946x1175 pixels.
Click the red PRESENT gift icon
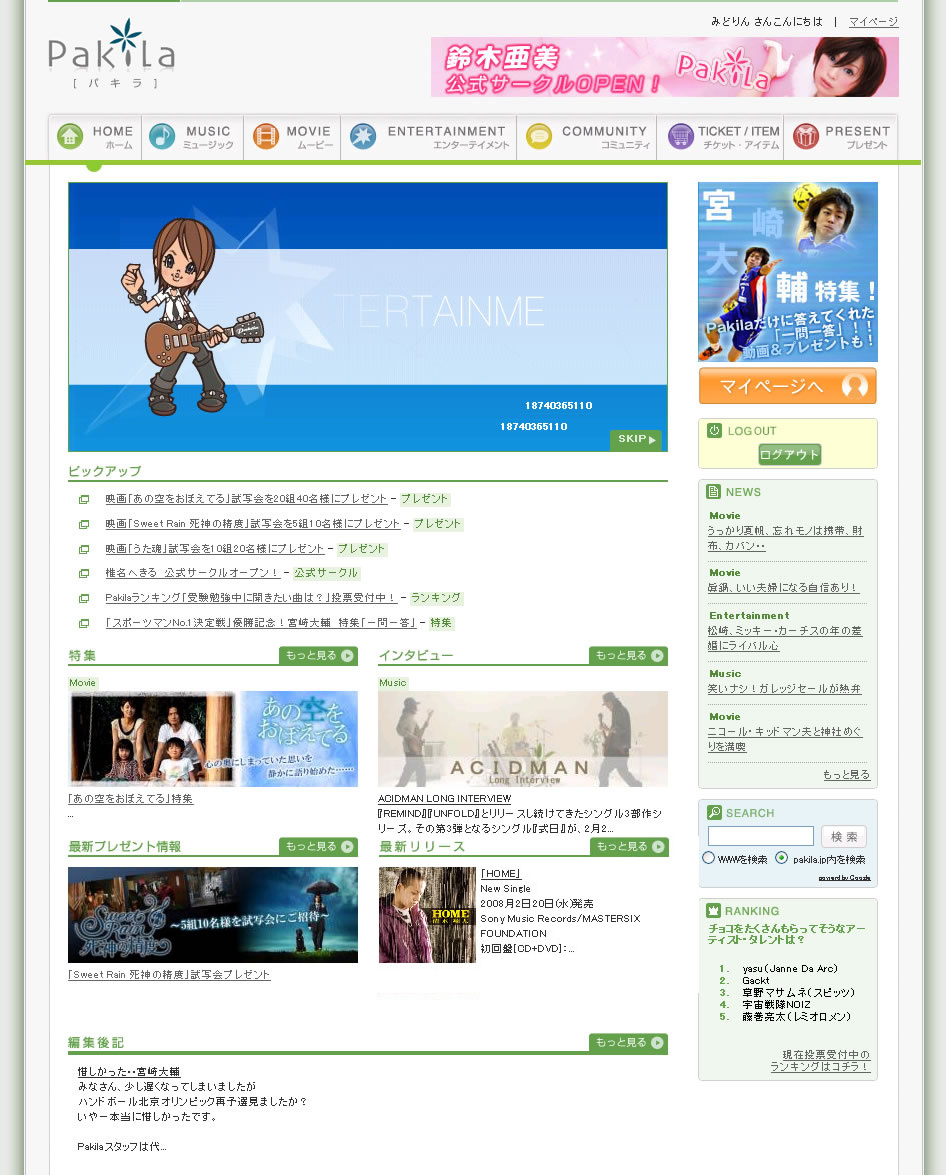pyautogui.click(x=806, y=136)
